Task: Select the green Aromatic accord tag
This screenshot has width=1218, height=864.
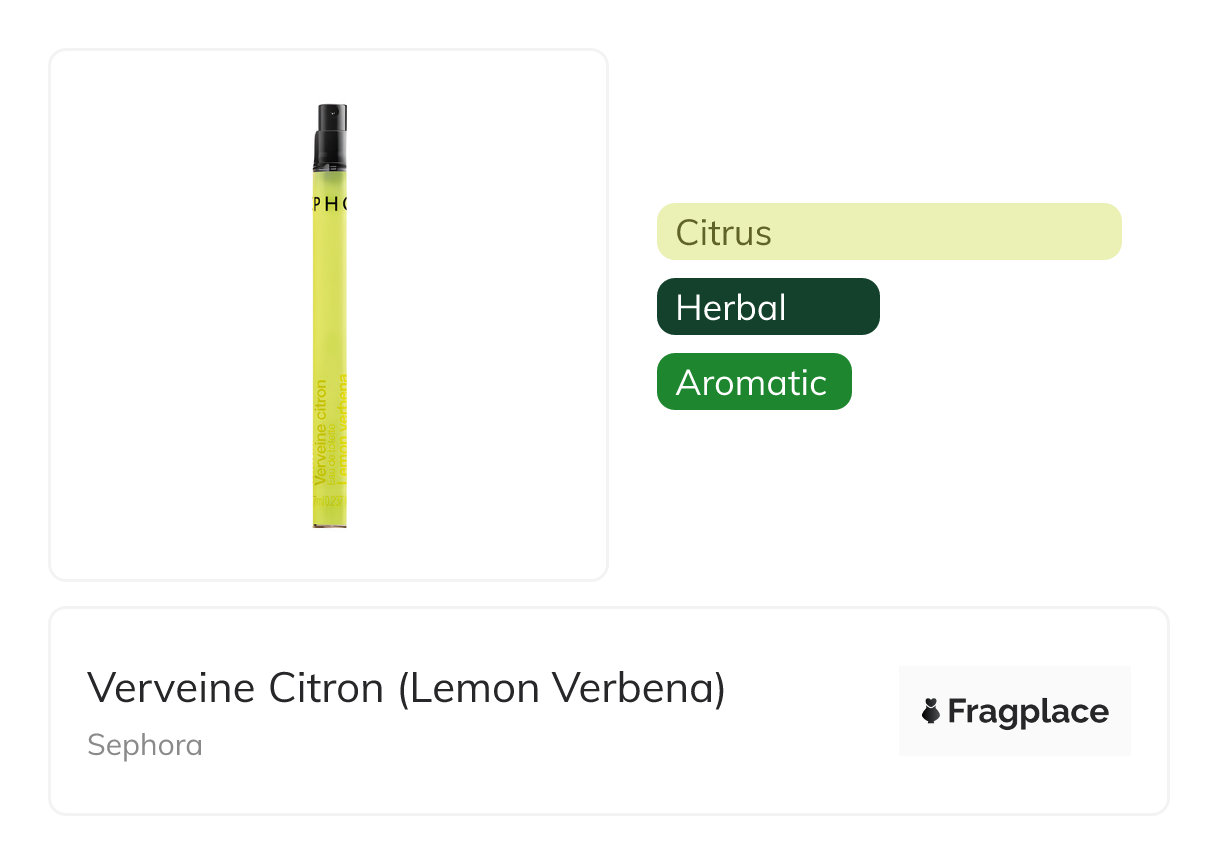Action: [x=753, y=382]
